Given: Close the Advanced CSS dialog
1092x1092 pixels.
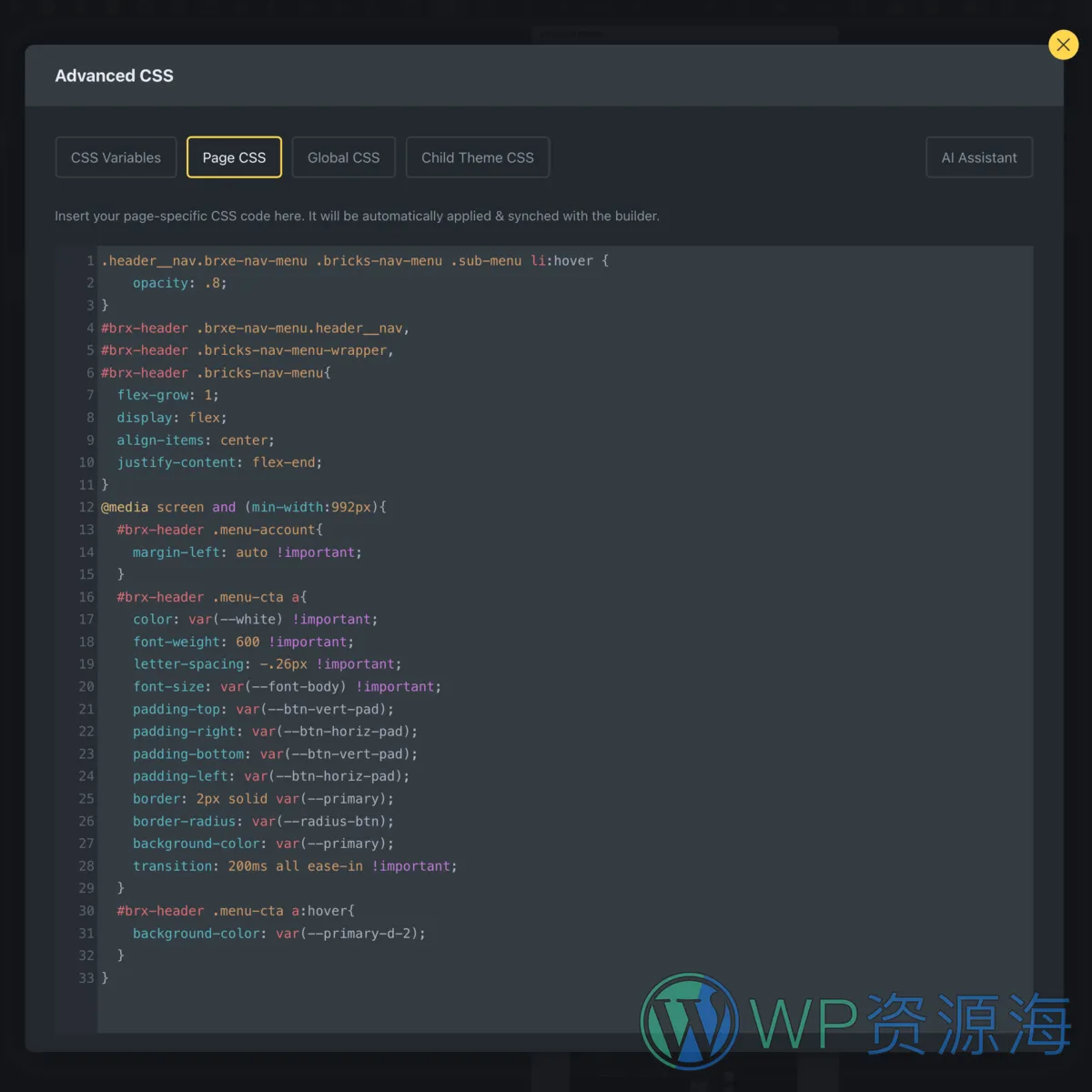Looking at the screenshot, I should tap(1063, 44).
